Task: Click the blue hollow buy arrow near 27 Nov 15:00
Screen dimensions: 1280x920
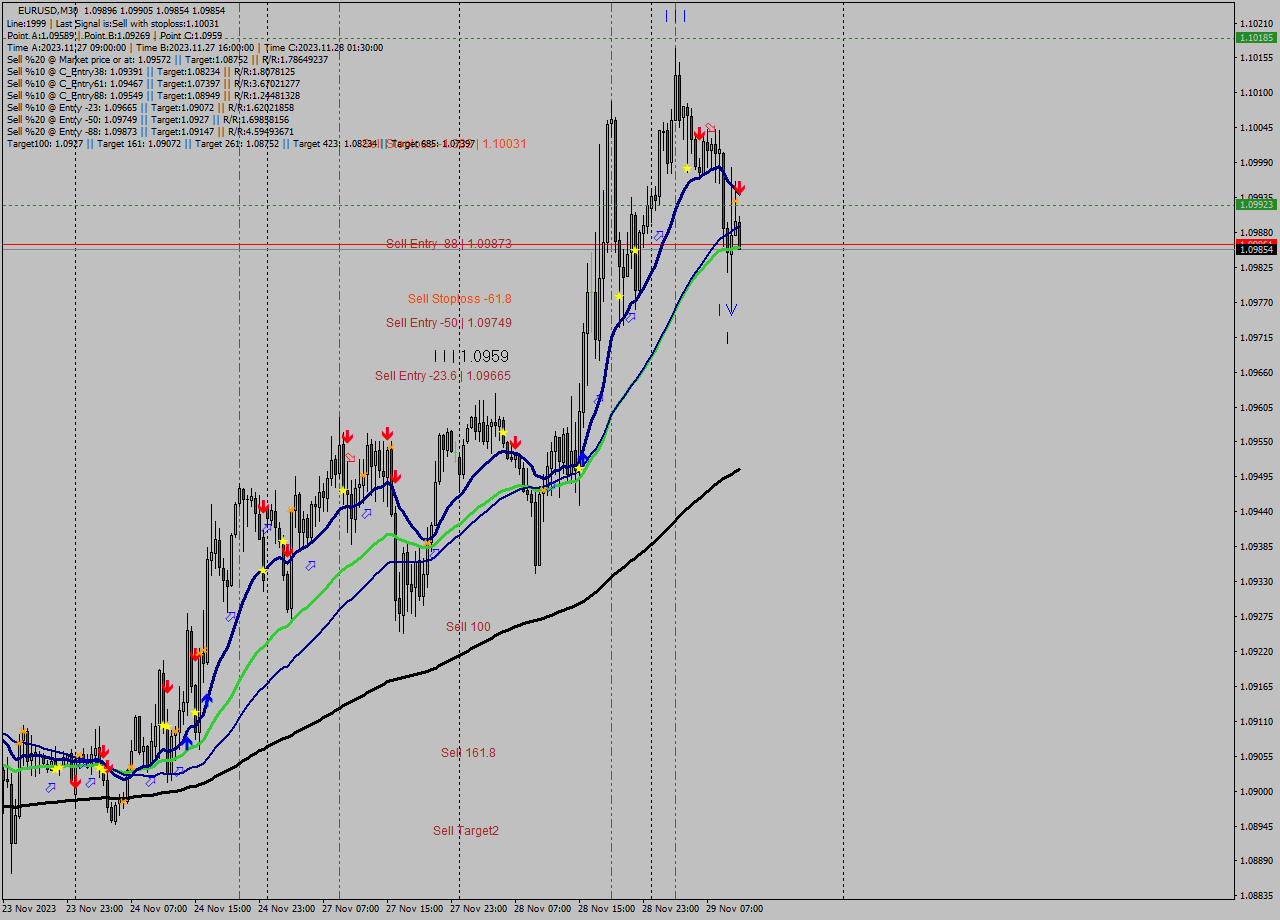Action: (x=435, y=554)
